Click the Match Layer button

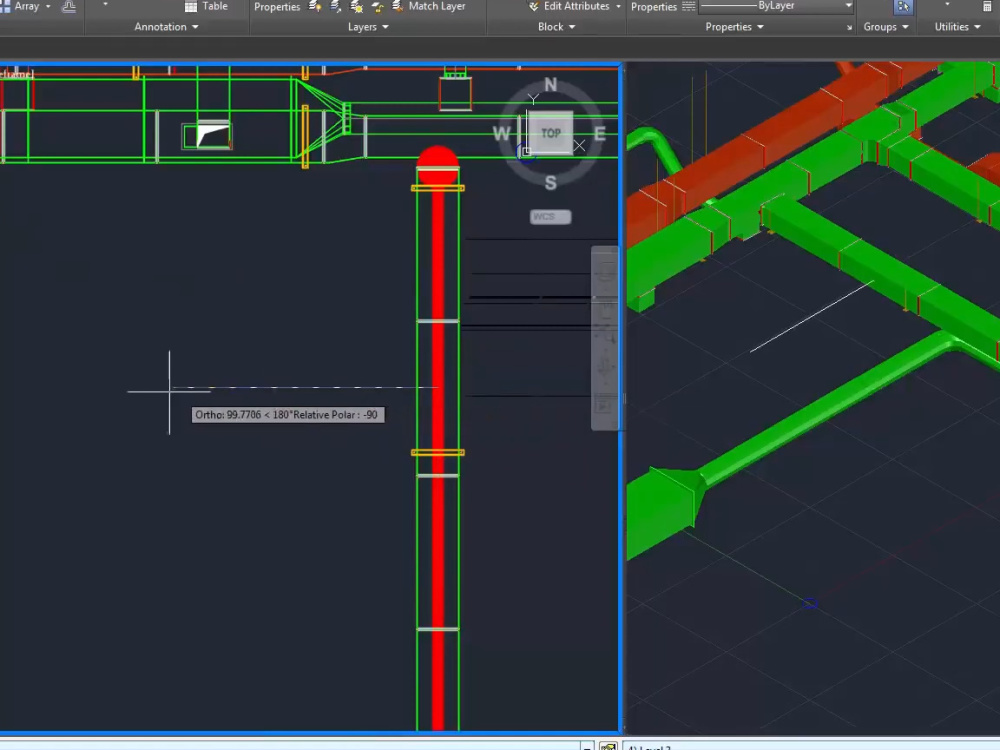click(x=437, y=7)
